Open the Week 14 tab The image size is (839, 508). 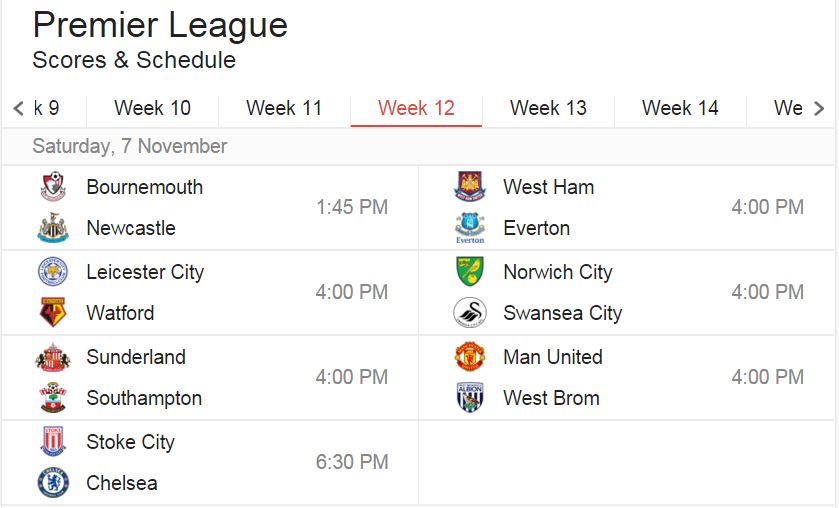click(680, 109)
